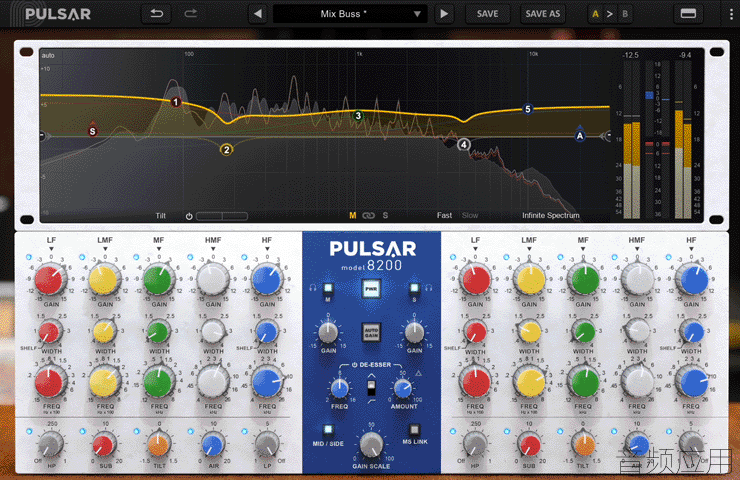The height and width of the screenshot is (480, 740).
Task: Select EQ node 2 on the curve
Action: tap(227, 150)
